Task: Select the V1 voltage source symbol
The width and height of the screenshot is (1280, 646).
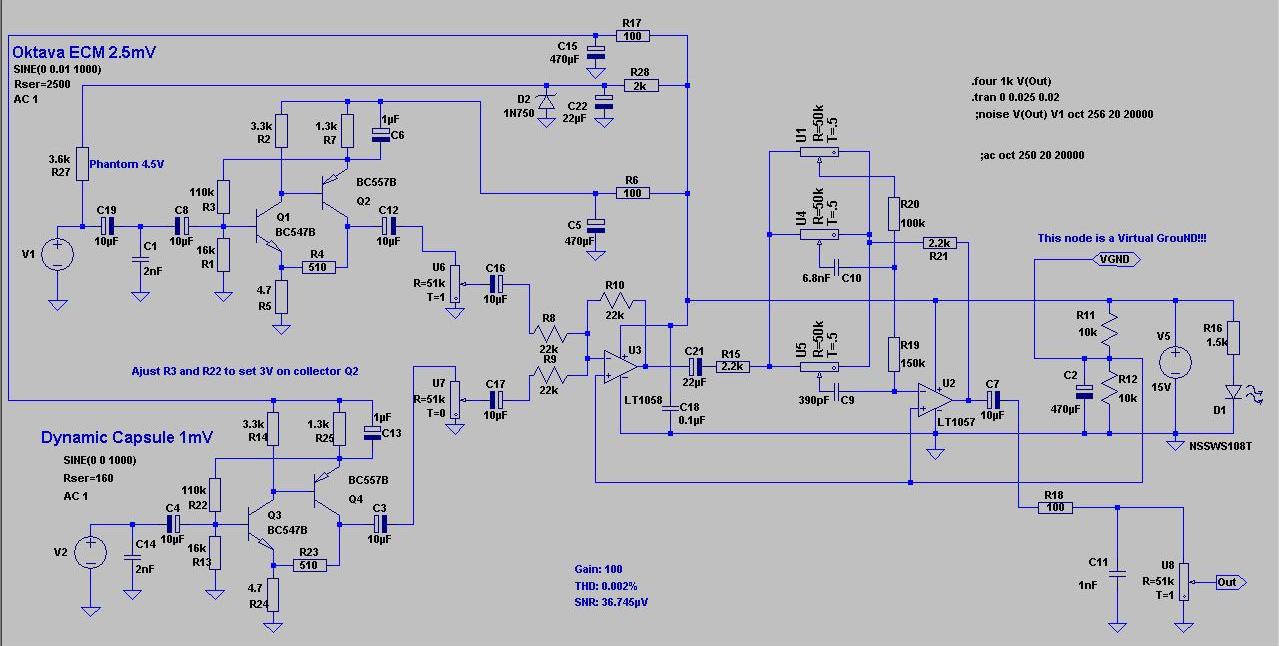Action: point(57,255)
